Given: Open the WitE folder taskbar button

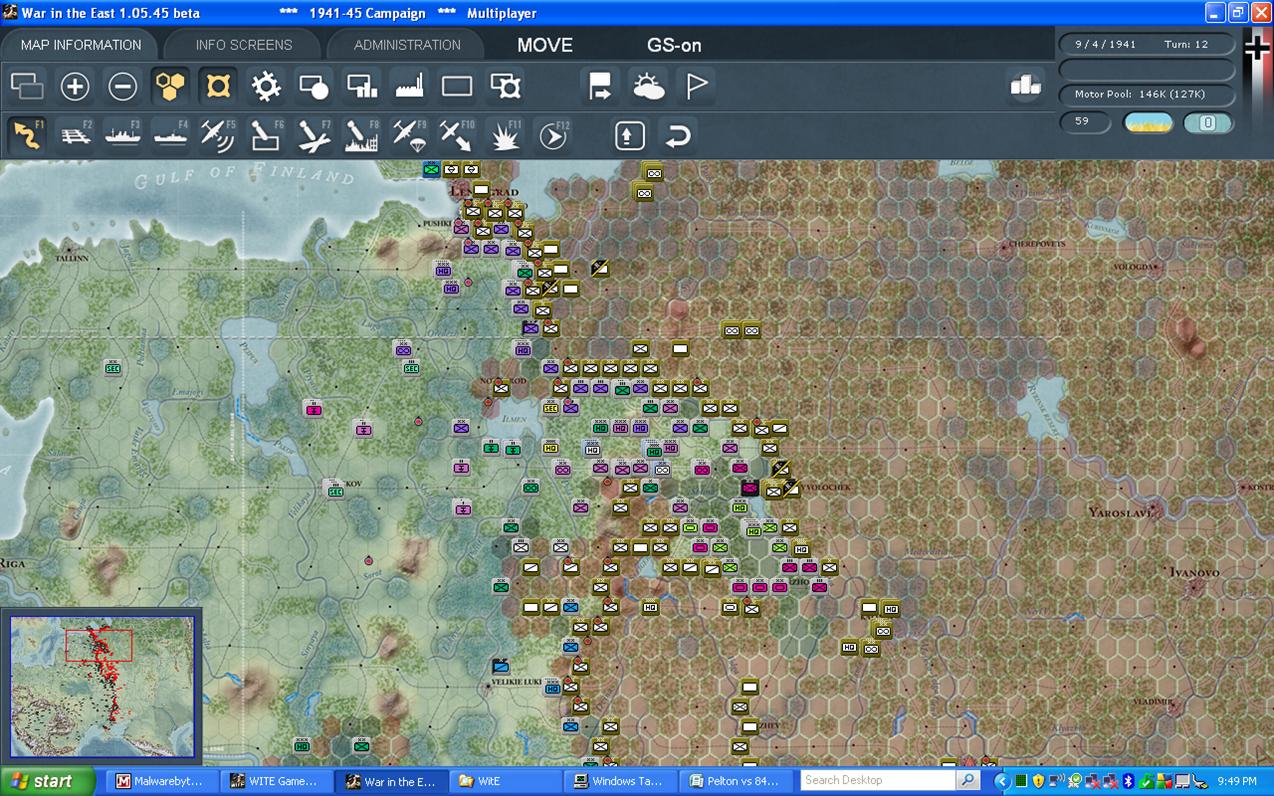Looking at the screenshot, I should coord(503,781).
